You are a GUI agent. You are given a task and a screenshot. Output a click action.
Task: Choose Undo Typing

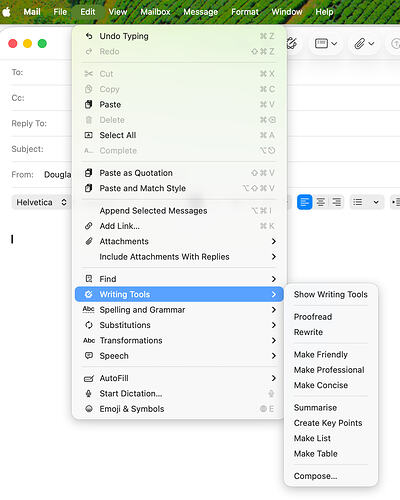(179, 36)
